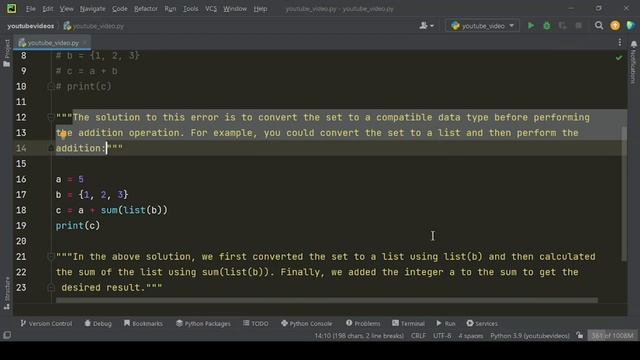Click caret position 14:10 in status bar
The width and height of the screenshot is (640, 360).
click(x=359, y=336)
